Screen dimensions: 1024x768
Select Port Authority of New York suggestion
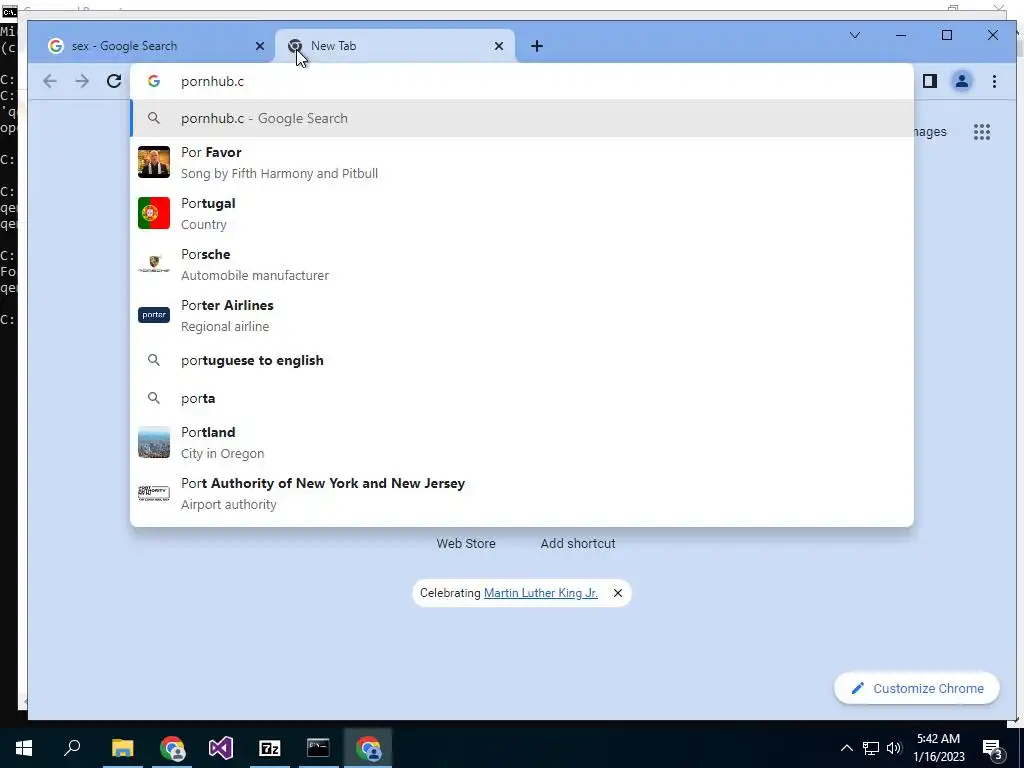click(522, 493)
